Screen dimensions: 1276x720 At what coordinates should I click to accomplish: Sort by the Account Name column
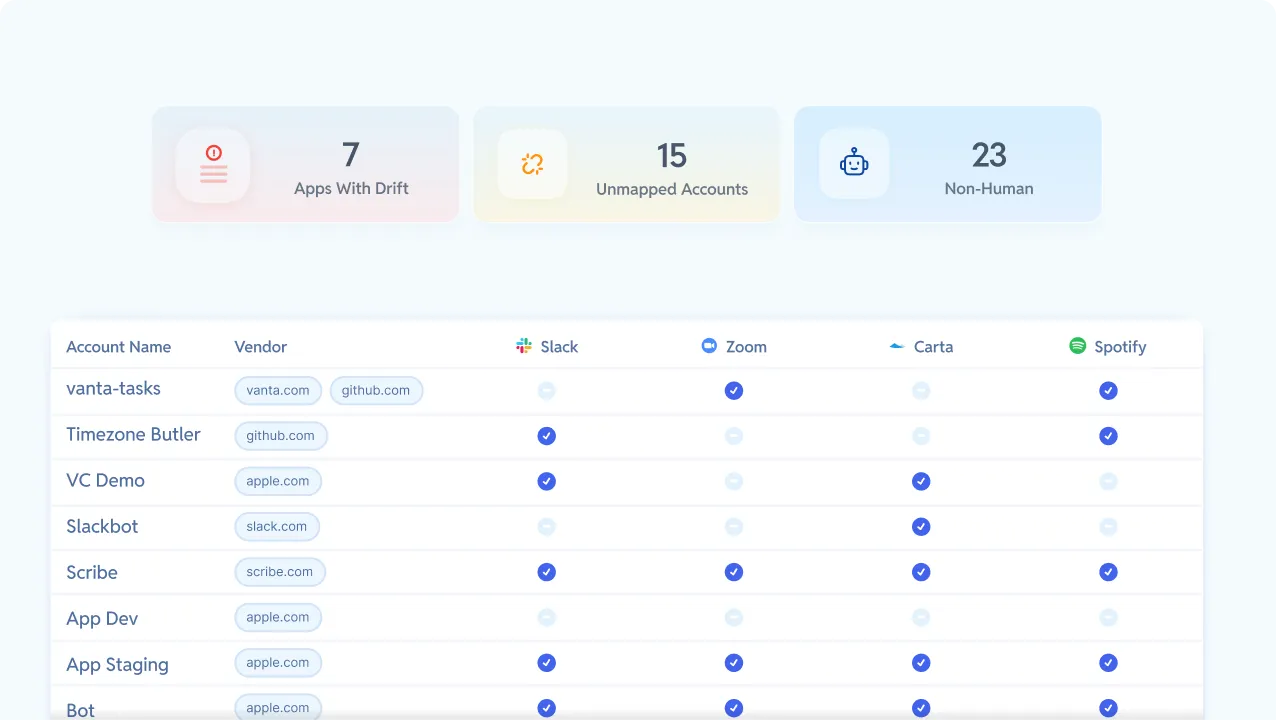point(118,347)
